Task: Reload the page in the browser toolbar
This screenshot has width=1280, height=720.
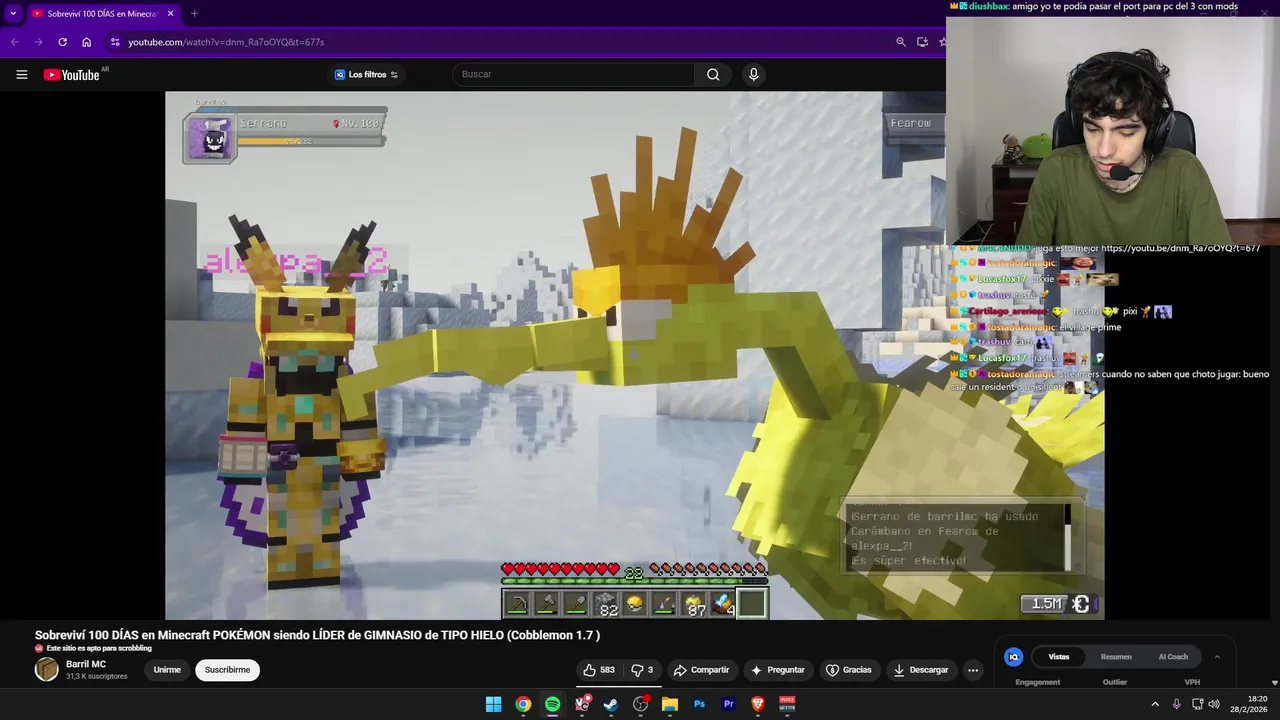Action: pyautogui.click(x=62, y=42)
